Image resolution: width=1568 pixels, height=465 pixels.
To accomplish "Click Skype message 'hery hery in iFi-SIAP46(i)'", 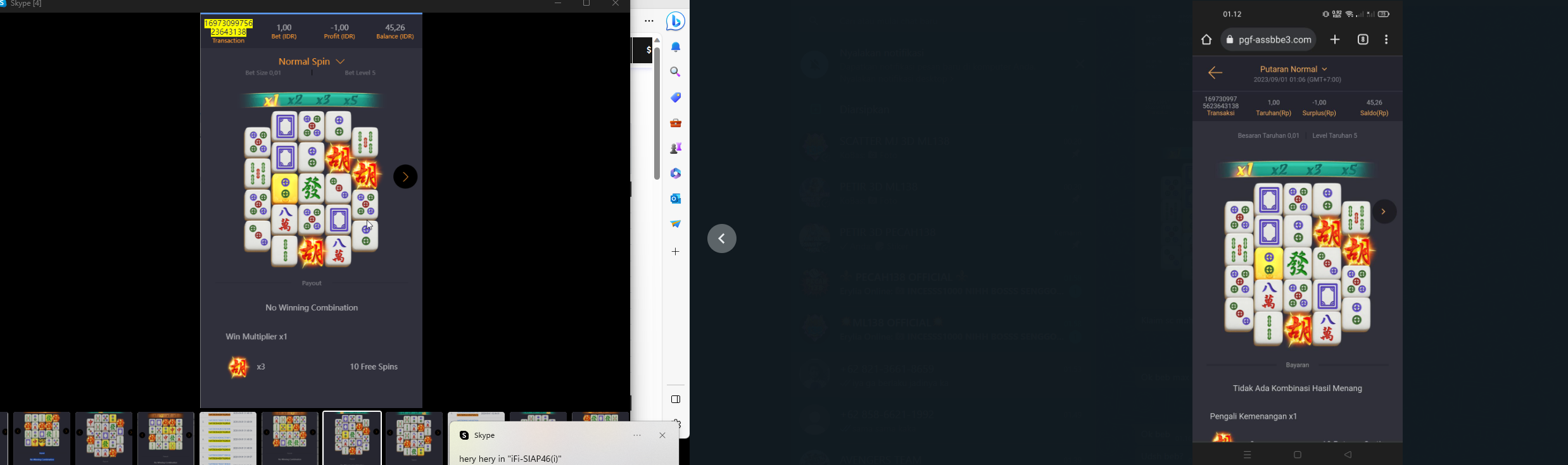I will (x=510, y=459).
